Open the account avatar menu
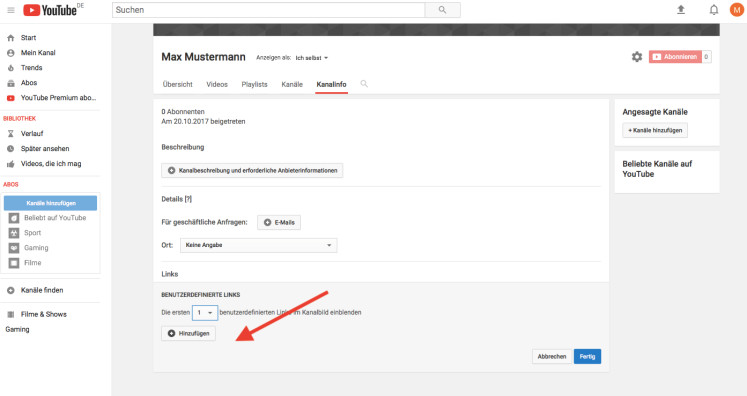Image resolution: width=747 pixels, height=396 pixels. [737, 10]
